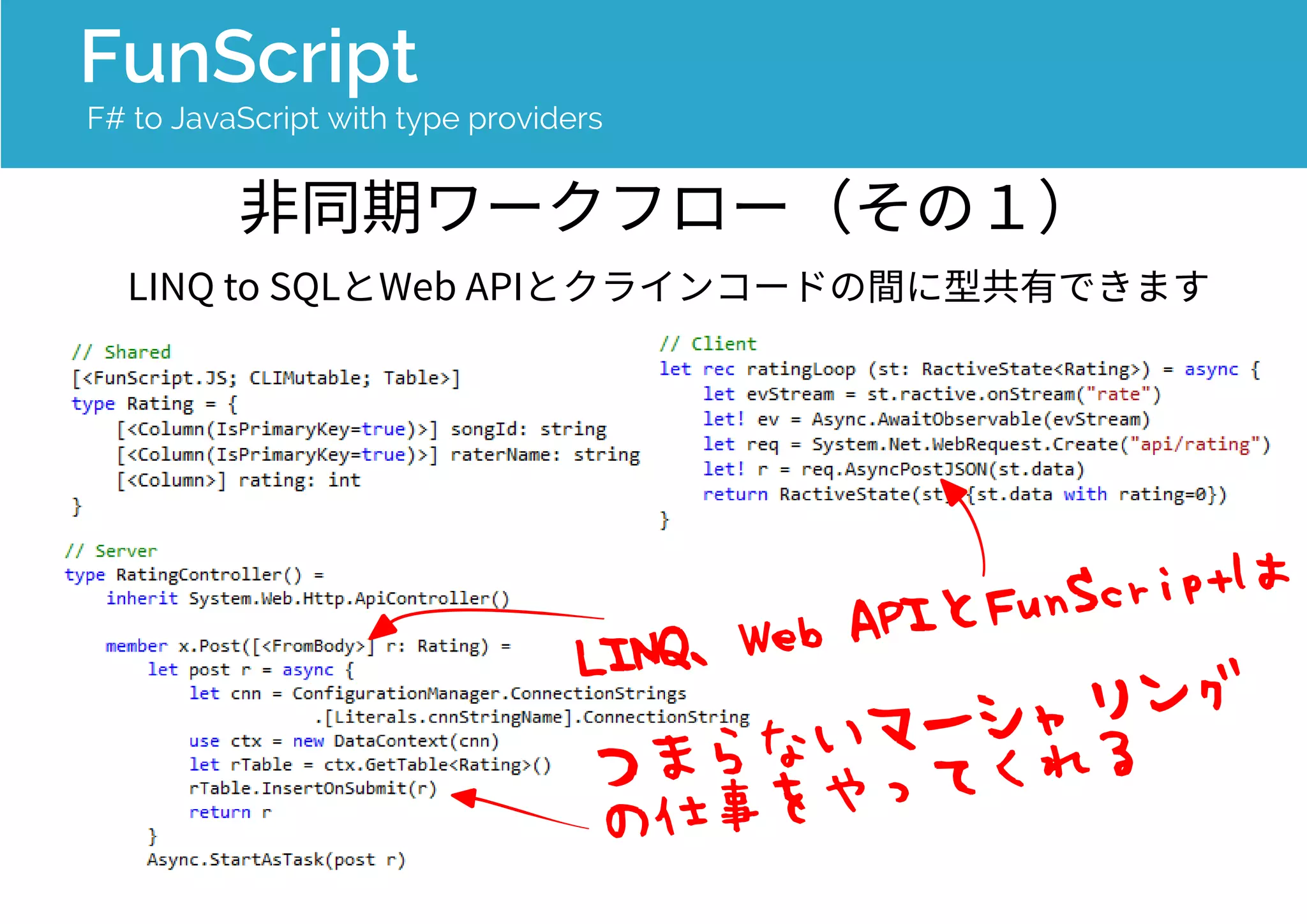The height and width of the screenshot is (924, 1307).
Task: Click the 'let! ev = Async.AwaitObservable(evStream)' line
Action: (x=927, y=419)
